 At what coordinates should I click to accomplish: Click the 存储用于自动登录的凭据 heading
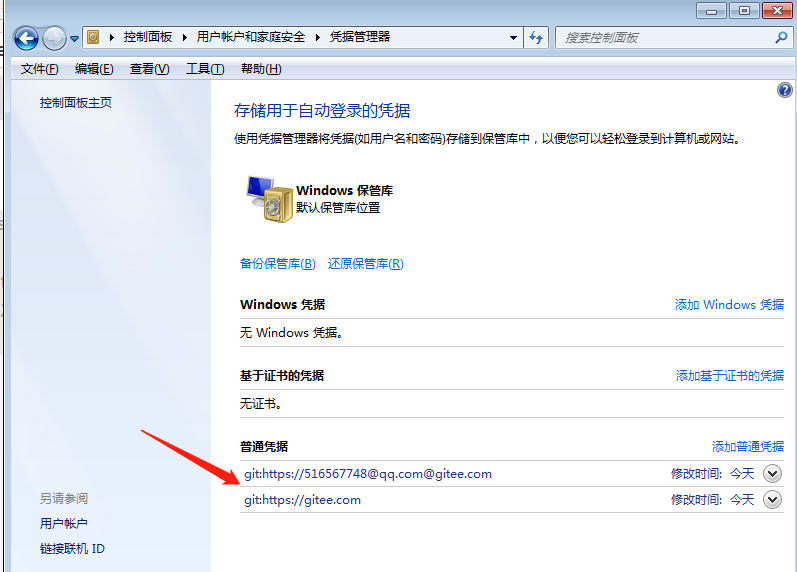click(x=322, y=110)
